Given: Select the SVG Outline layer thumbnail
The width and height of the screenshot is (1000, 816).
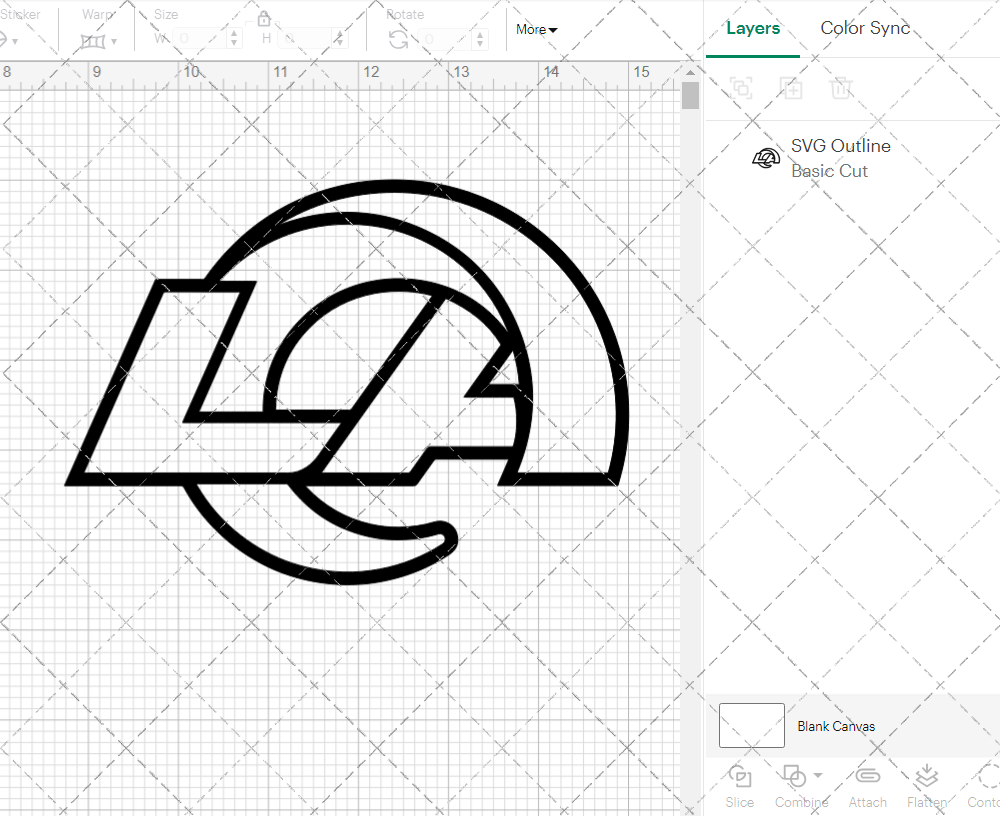Looking at the screenshot, I should pos(766,158).
